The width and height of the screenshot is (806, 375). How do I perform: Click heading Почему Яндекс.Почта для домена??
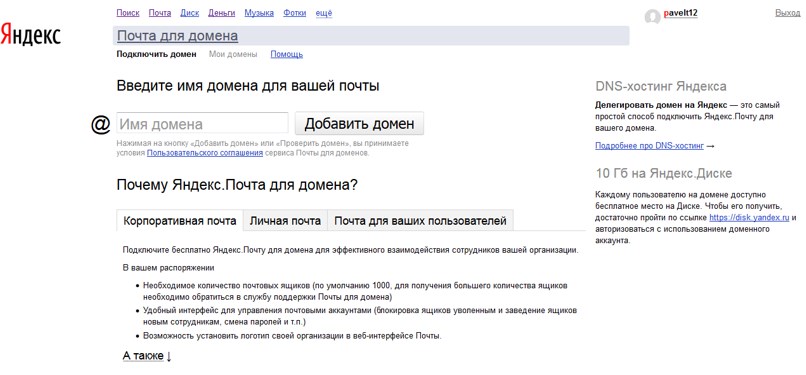pos(237,185)
